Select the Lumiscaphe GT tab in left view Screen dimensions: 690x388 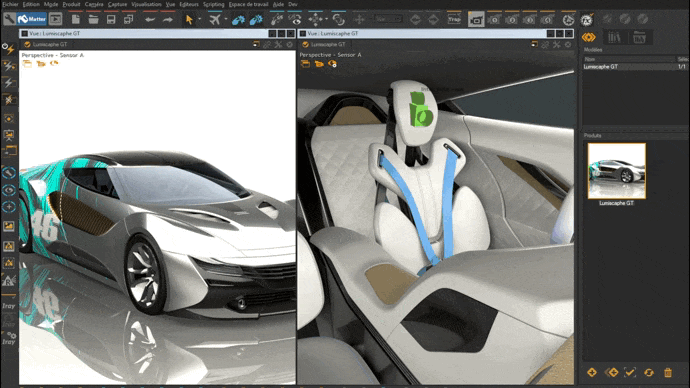click(46, 44)
